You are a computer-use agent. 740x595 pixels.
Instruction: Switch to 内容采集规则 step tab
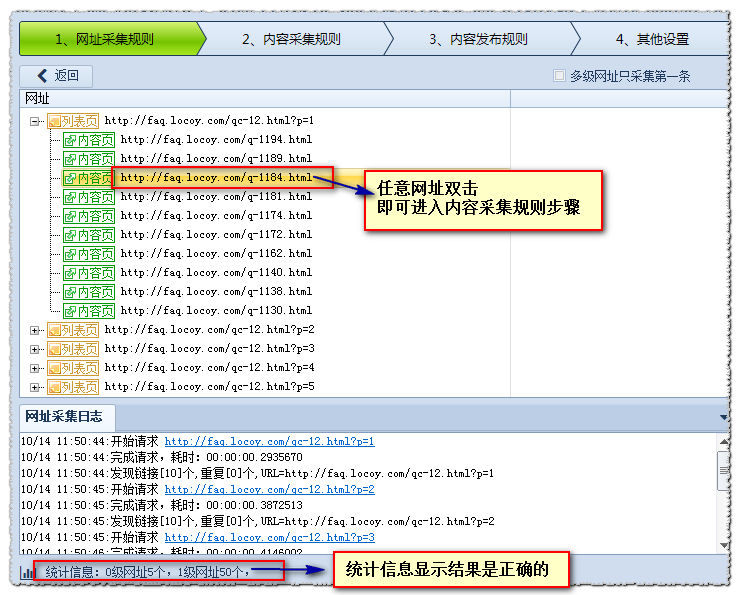290,40
